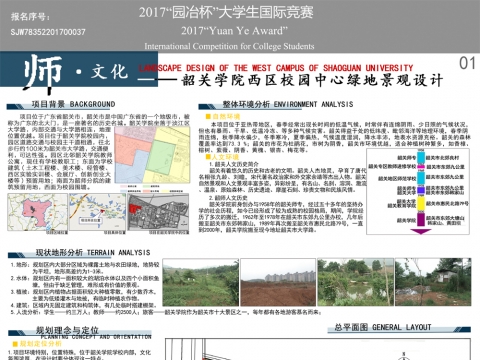Screen dimensions: 480x360
Task: Open the middle city road map thumbnail
Action: click(x=97, y=212)
